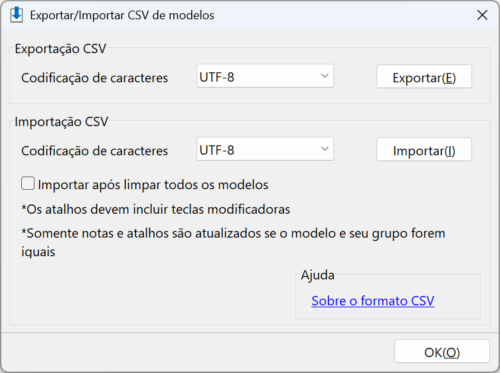Click 'Codificação de caracteres' label under Importação
This screenshot has height=373, width=500.
click(95, 151)
